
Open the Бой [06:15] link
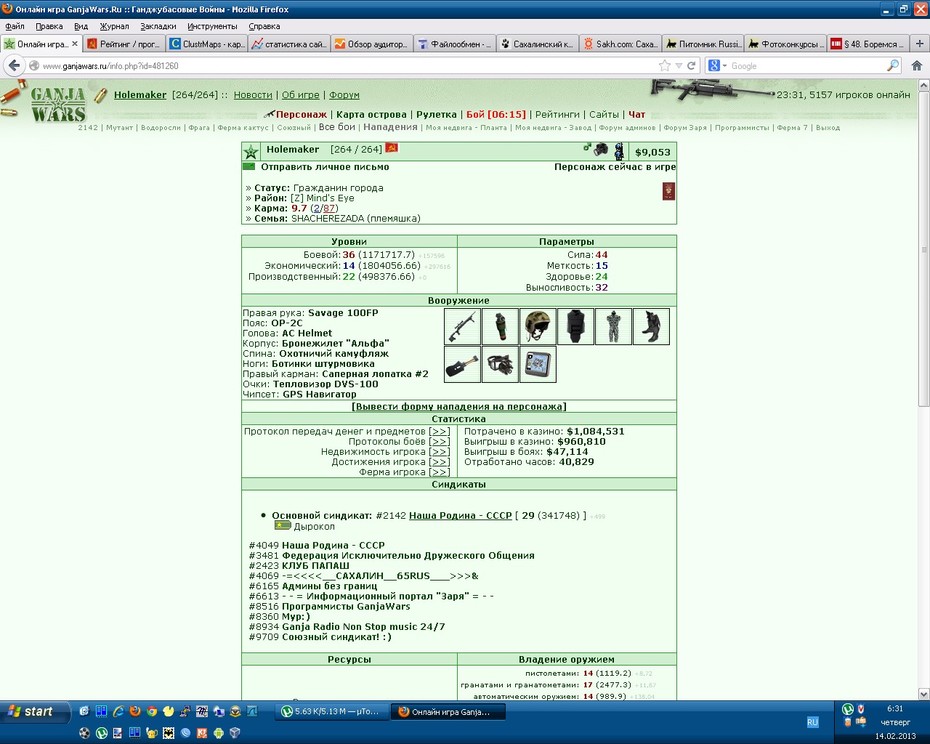coord(496,115)
